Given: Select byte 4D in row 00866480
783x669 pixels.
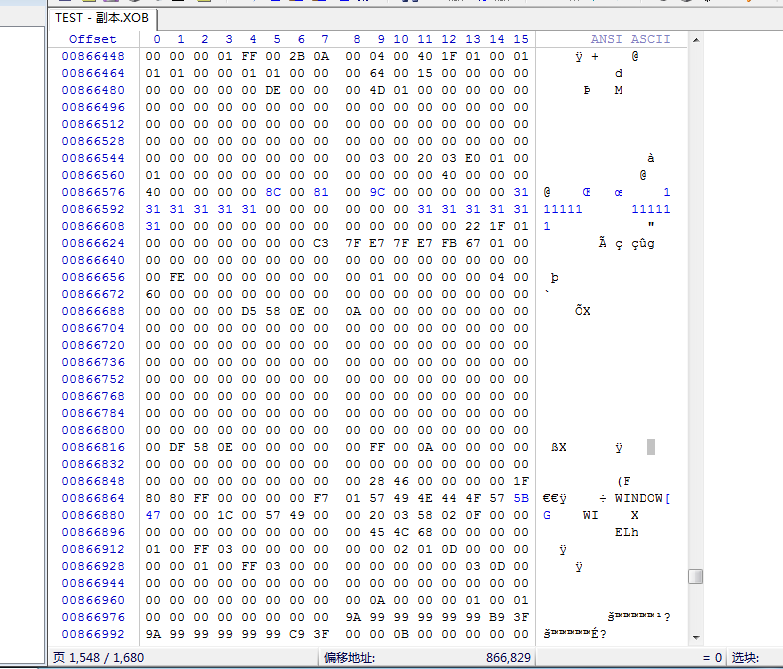Looking at the screenshot, I should click(x=376, y=90).
